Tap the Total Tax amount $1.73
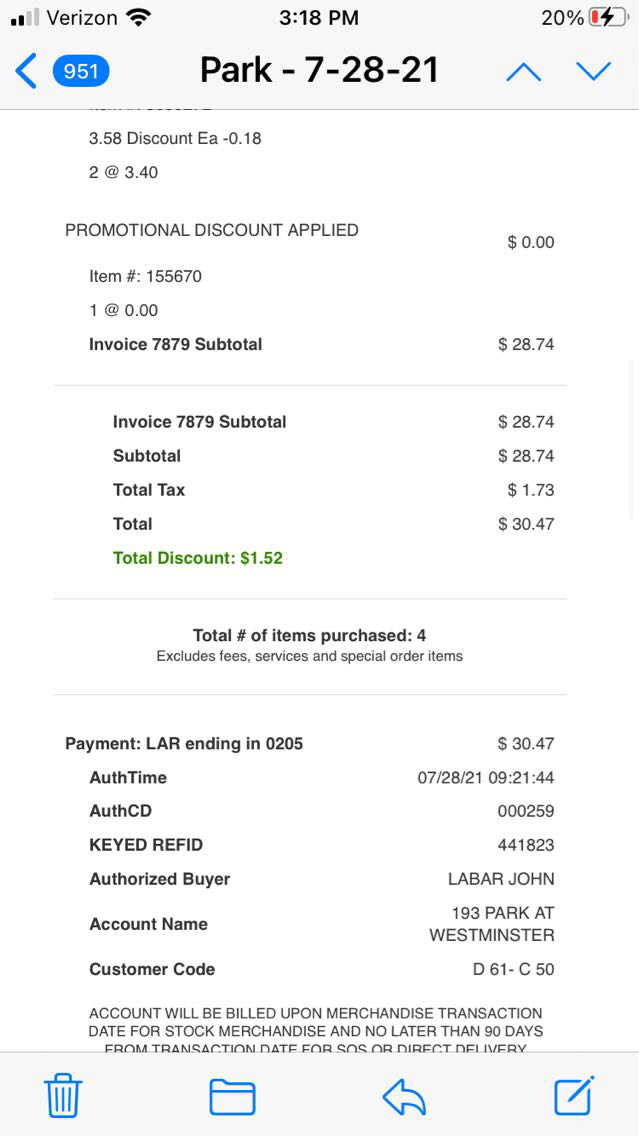 coord(530,490)
